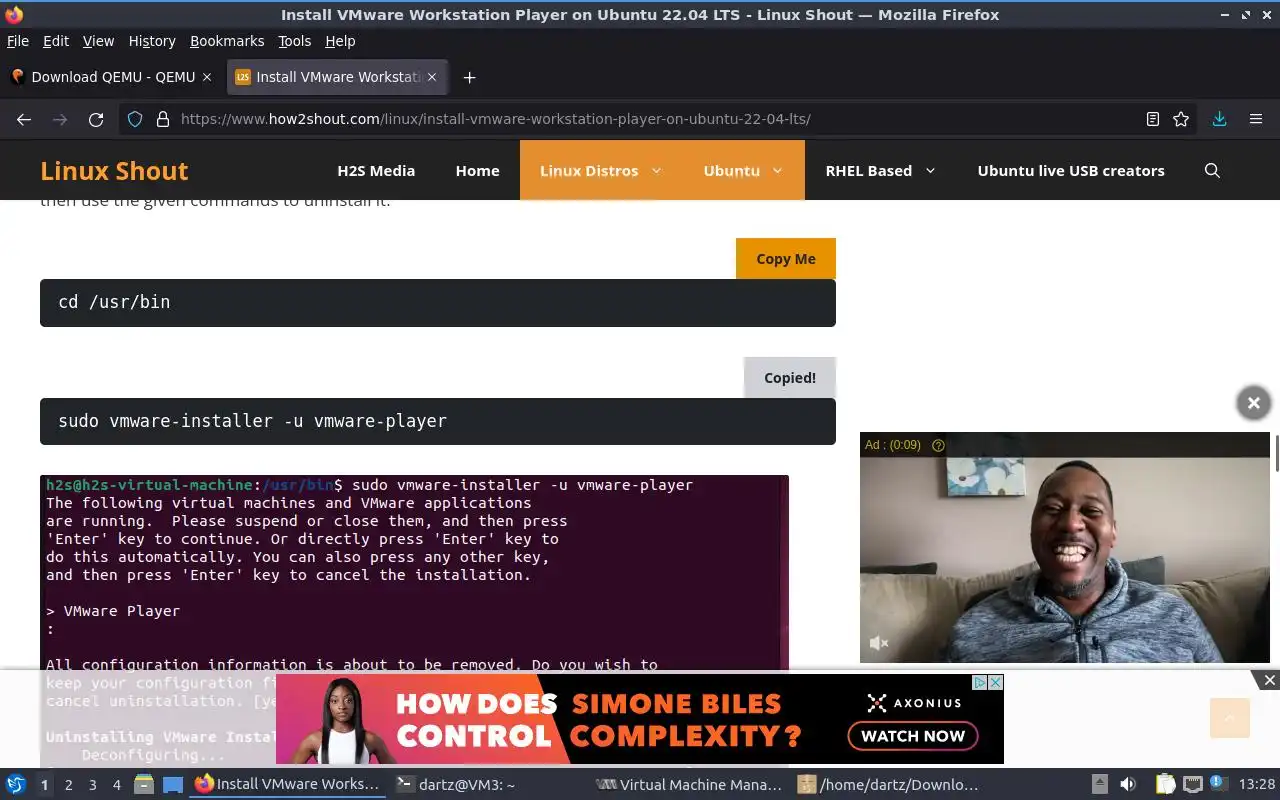Open the Edit menu
This screenshot has width=1280, height=800.
pyautogui.click(x=56, y=41)
